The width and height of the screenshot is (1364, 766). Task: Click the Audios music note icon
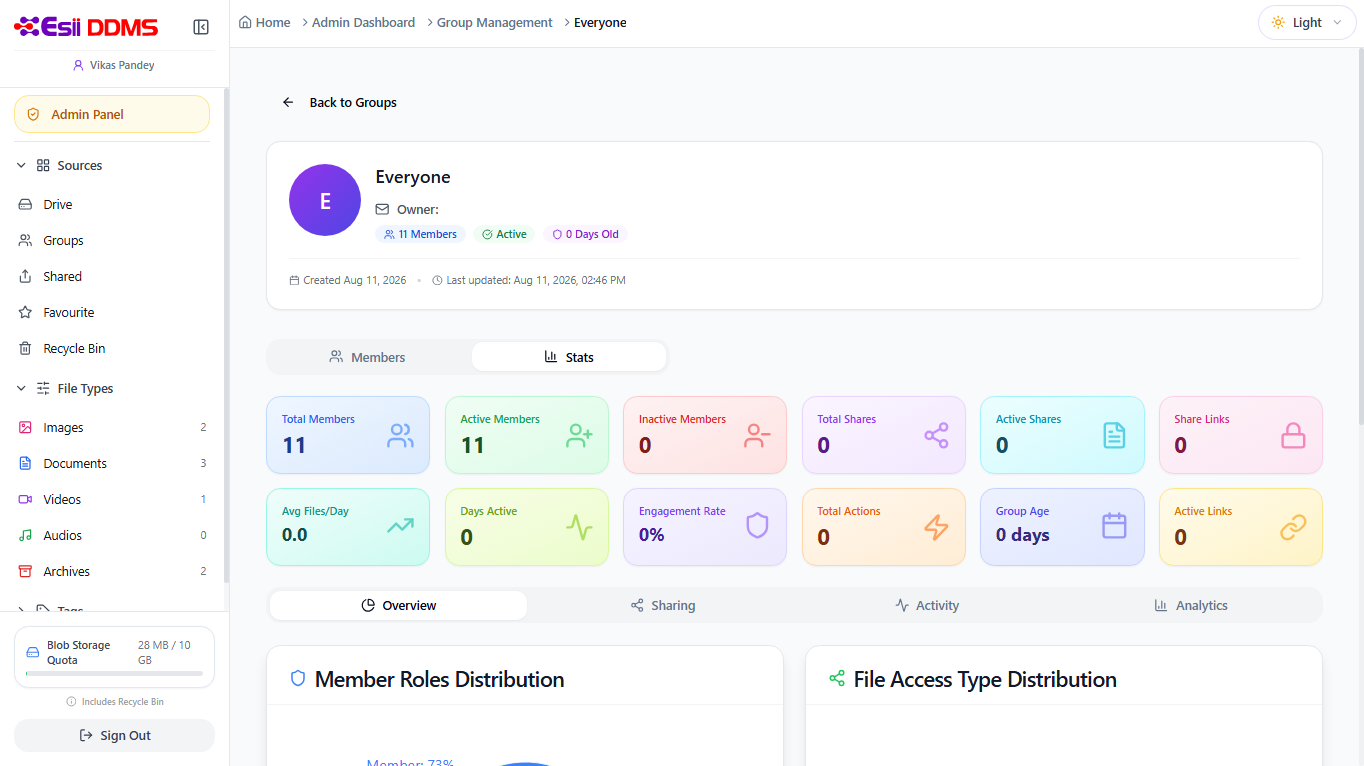pos(26,535)
